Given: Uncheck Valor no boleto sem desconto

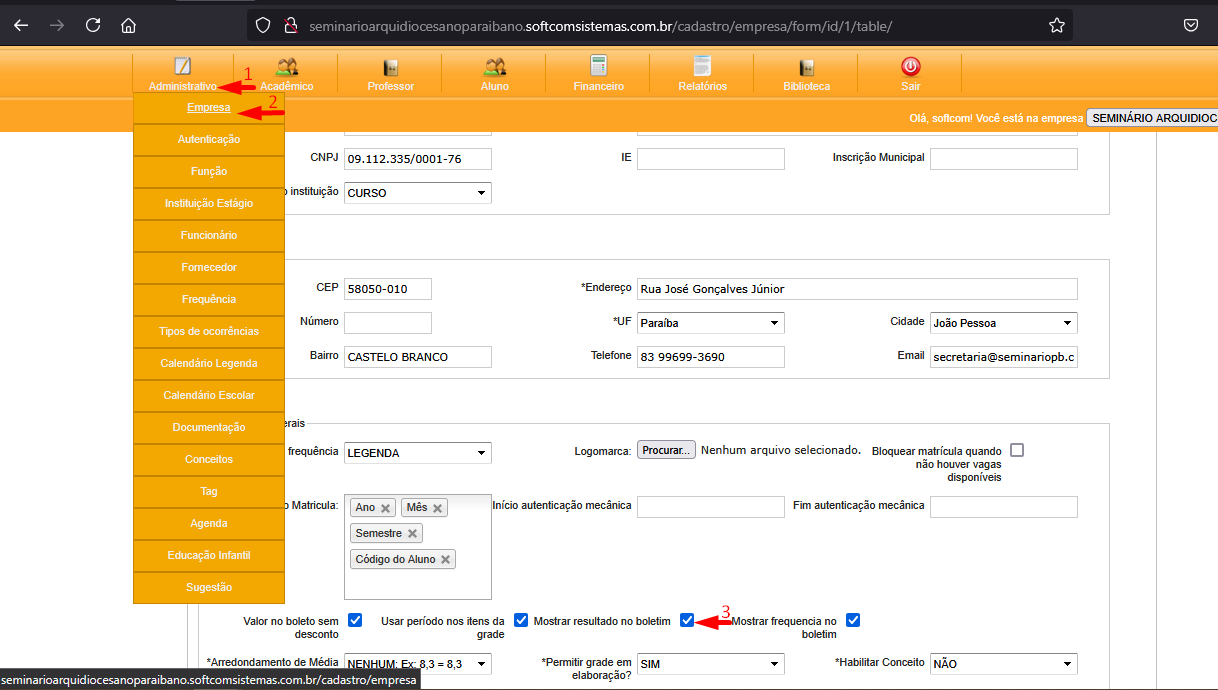Looking at the screenshot, I should click(355, 620).
